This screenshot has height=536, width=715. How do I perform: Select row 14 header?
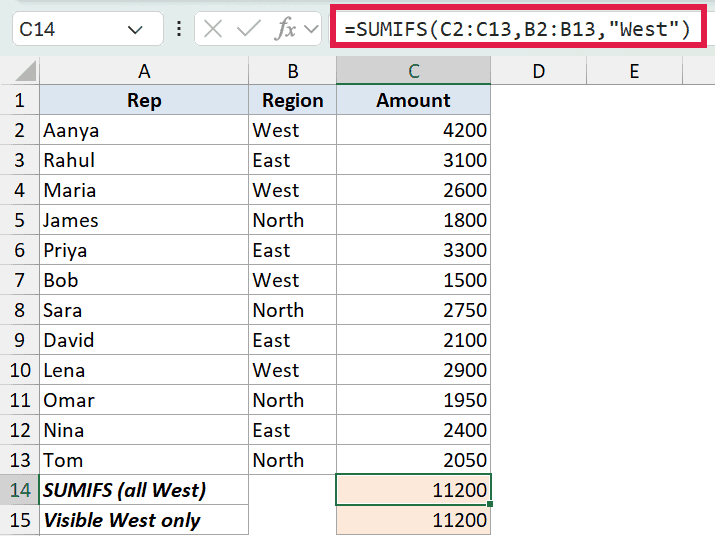20,490
